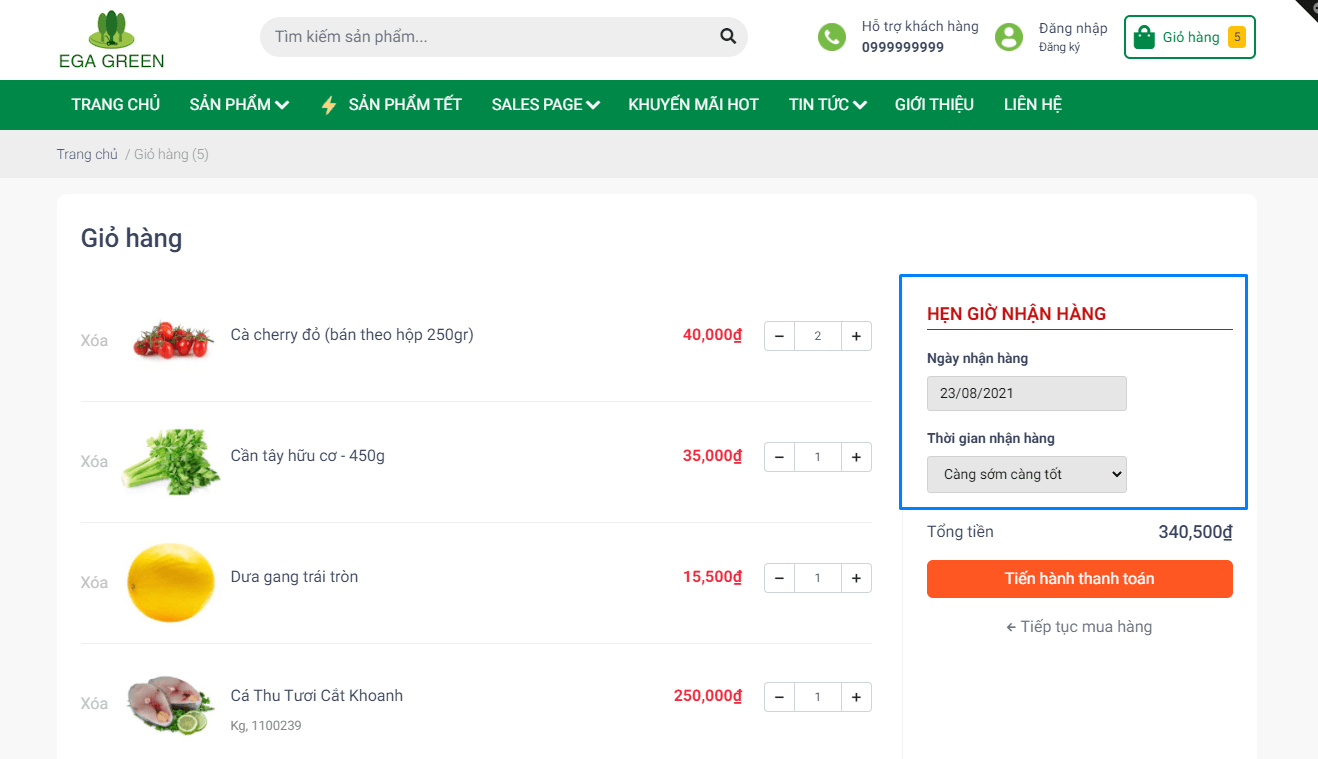This screenshot has width=1318, height=759.
Task: Click the green phone support icon
Action: [831, 37]
